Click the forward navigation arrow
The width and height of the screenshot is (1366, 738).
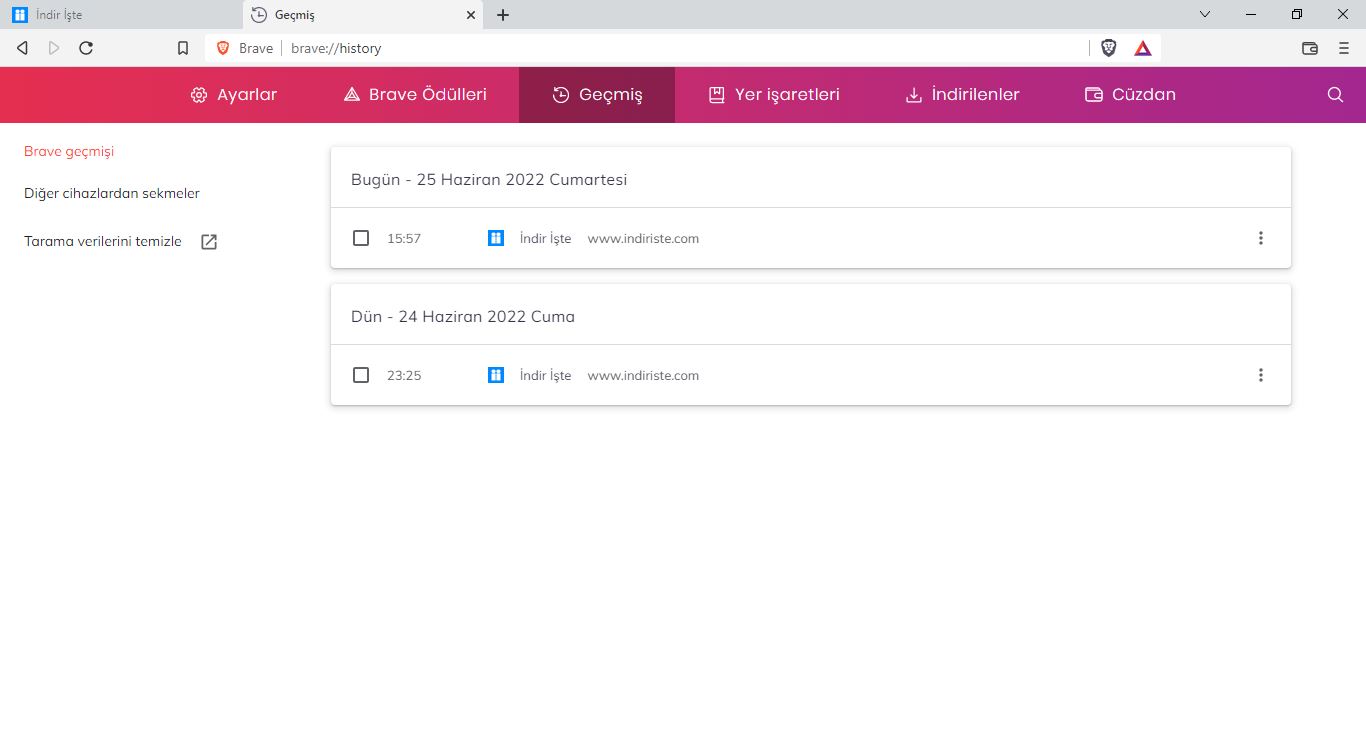[54, 48]
